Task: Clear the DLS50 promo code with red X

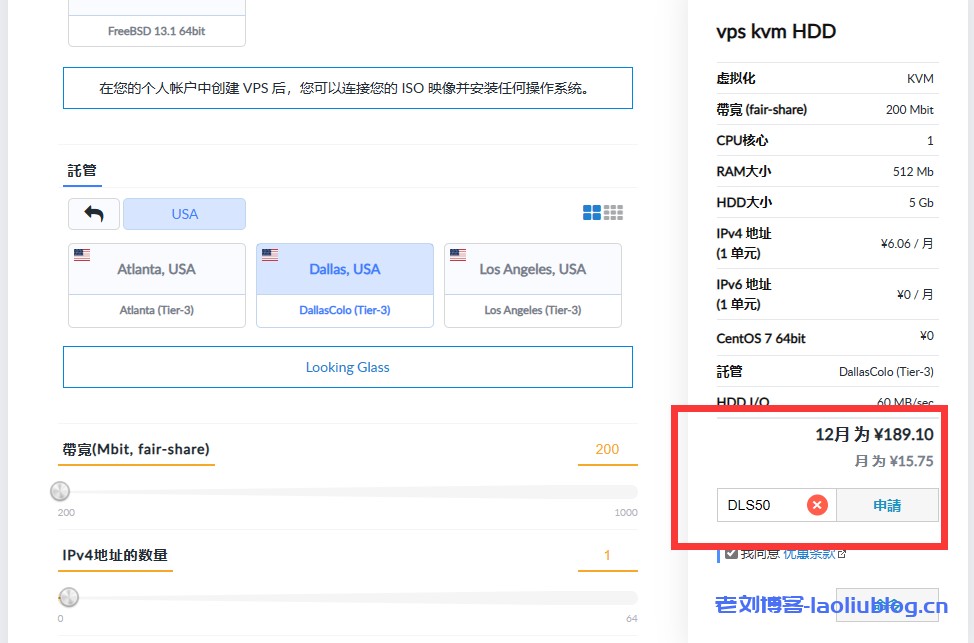Action: pos(817,505)
